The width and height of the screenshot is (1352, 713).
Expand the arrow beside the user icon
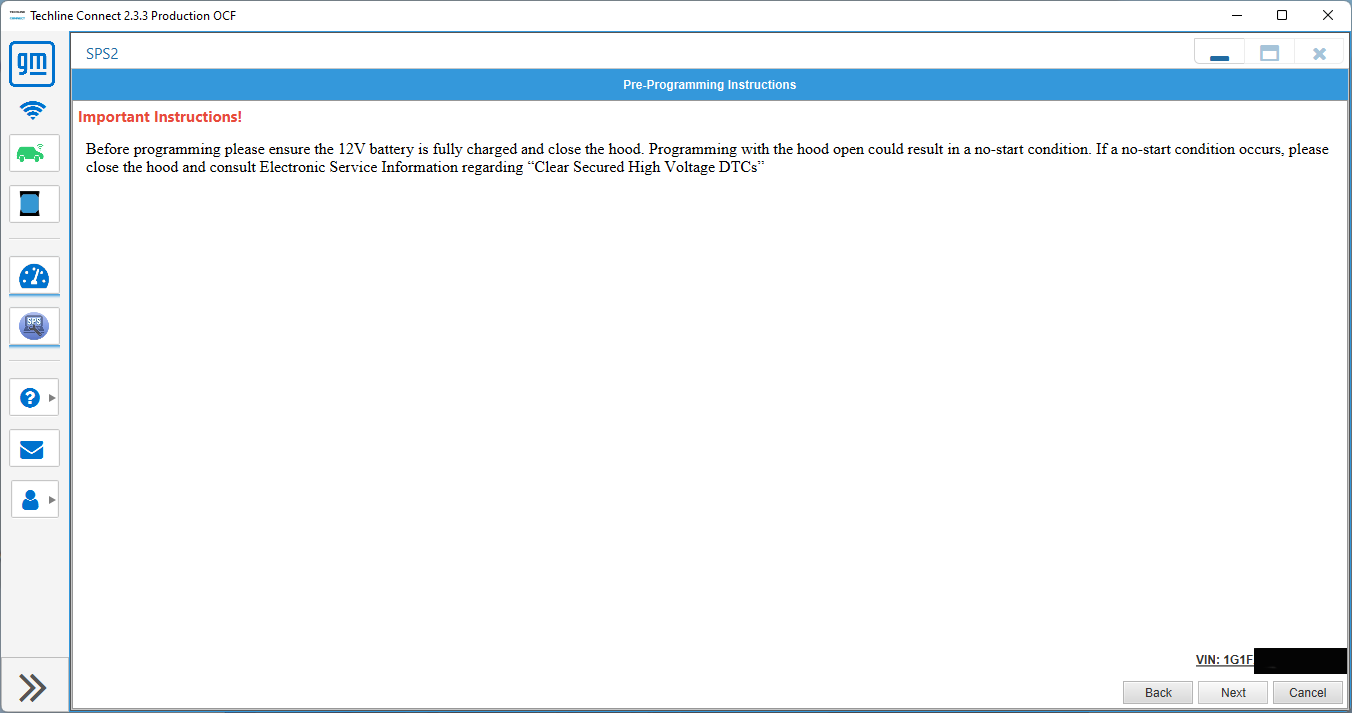(x=52, y=499)
